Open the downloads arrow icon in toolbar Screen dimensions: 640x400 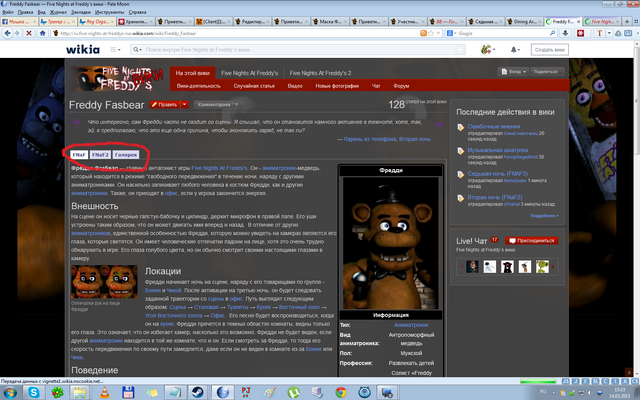coord(565,33)
